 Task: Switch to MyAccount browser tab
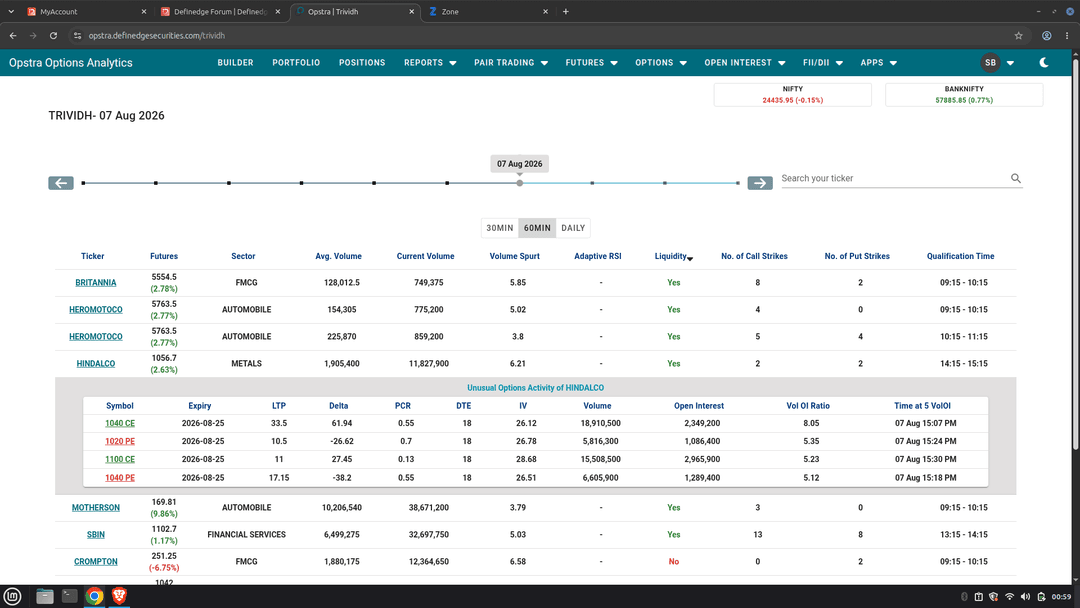pyautogui.click(x=85, y=12)
